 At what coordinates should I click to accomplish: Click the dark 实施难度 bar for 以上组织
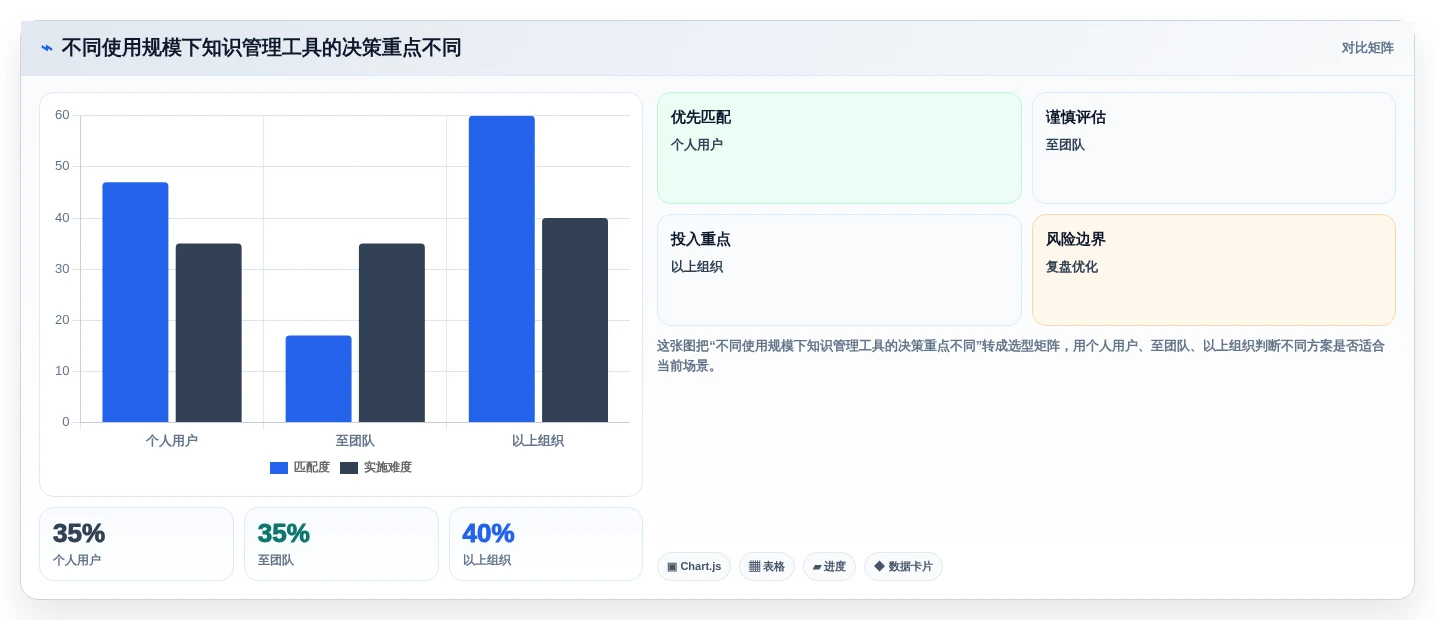pyautogui.click(x=575, y=320)
